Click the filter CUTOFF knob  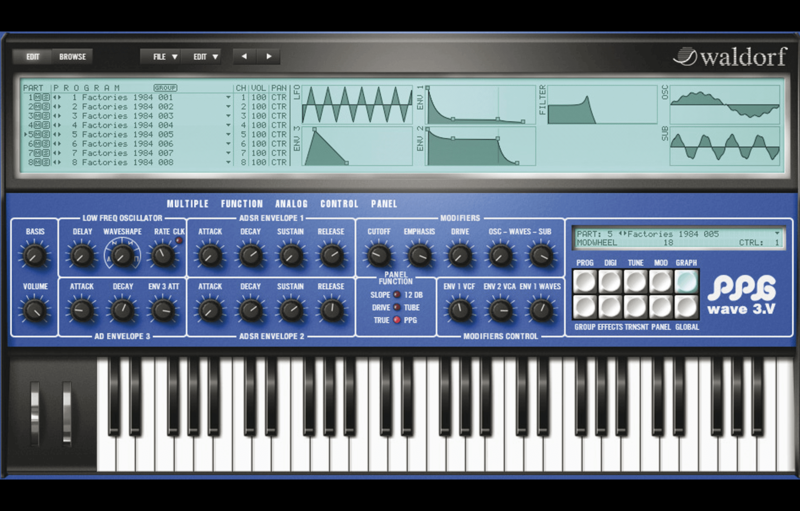point(379,255)
